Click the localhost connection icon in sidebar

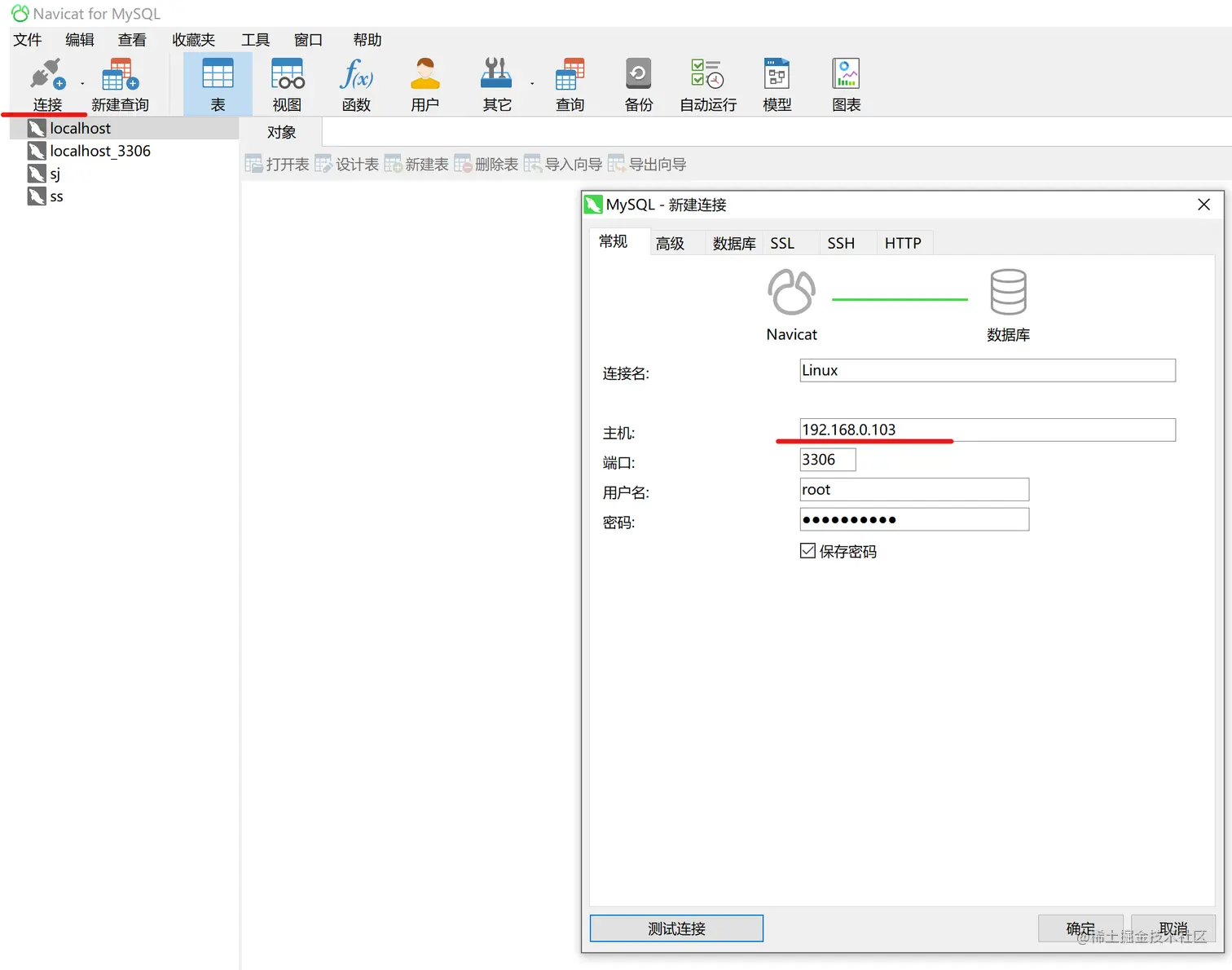pos(37,128)
